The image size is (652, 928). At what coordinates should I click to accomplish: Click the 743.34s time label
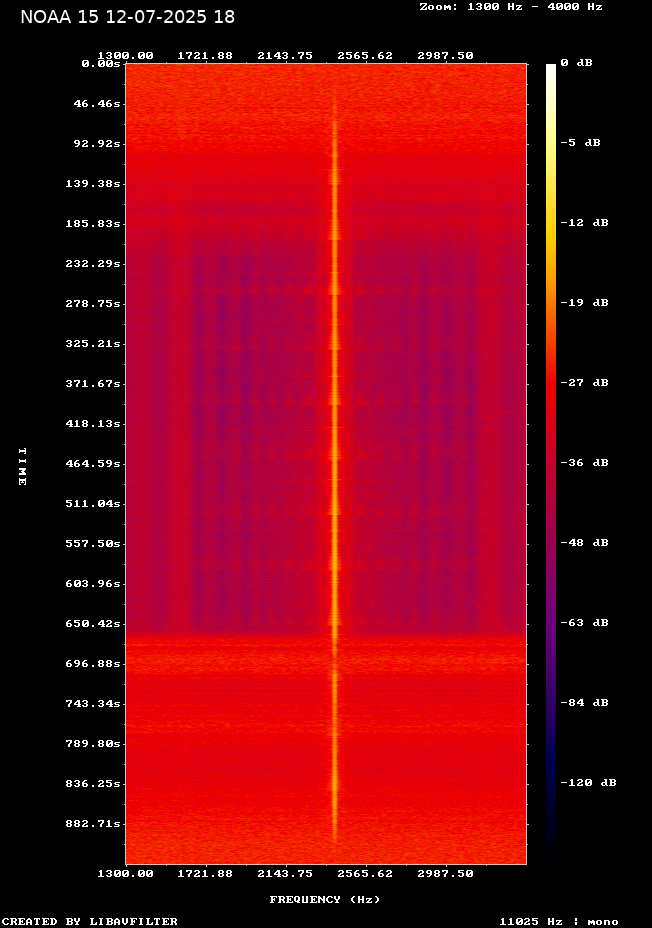(93, 704)
